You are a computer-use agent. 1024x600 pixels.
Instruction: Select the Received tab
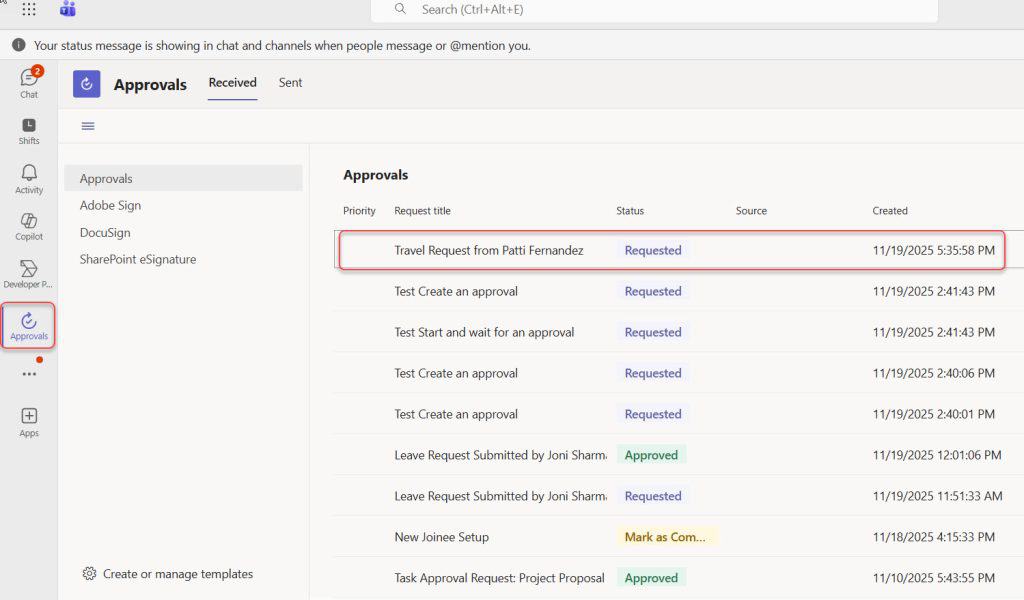point(232,83)
